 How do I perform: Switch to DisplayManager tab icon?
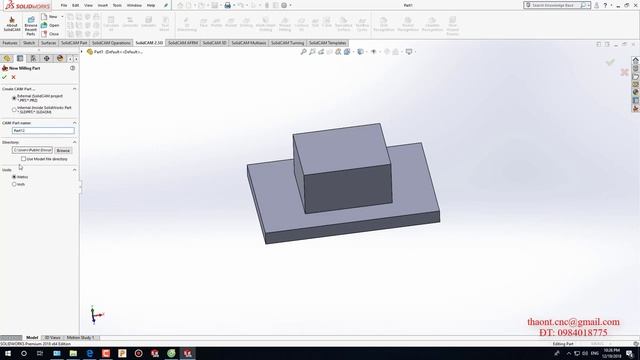60,59
